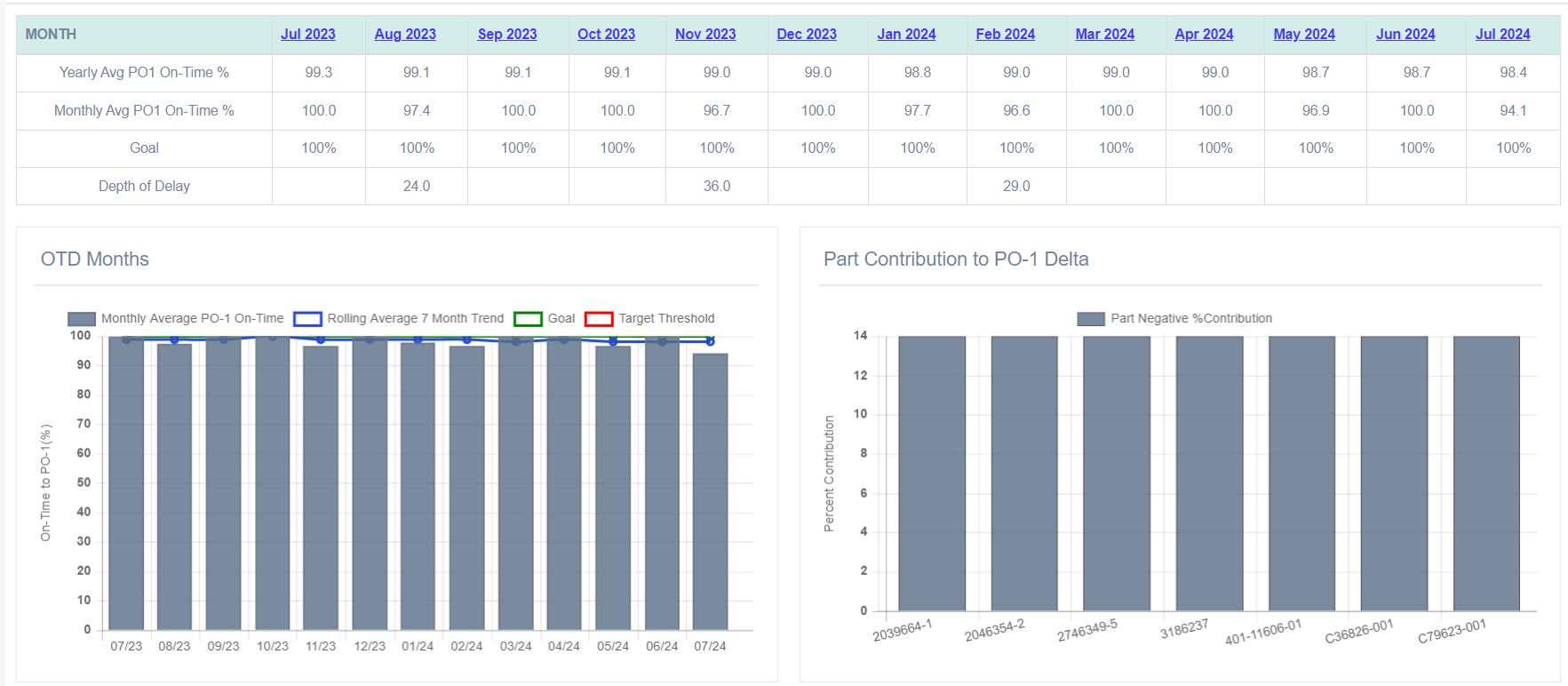Open the Aug 2023 month link
The height and width of the screenshot is (686, 1568).
407,34
